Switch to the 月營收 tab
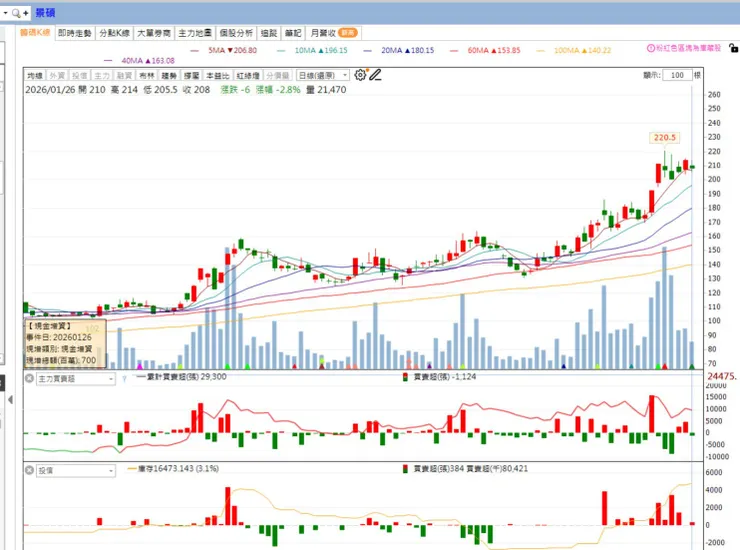The width and height of the screenshot is (740, 550). pos(334,33)
